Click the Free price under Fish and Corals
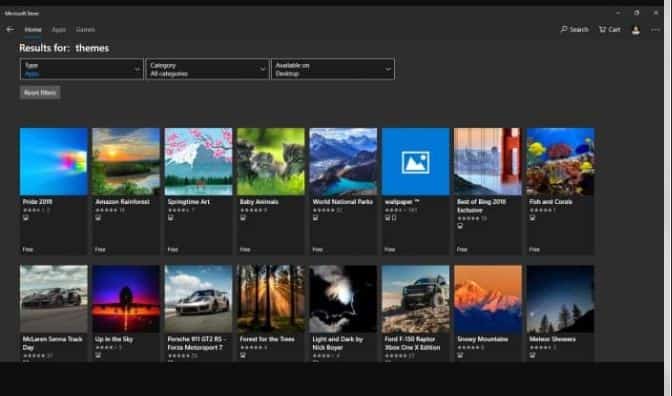The image size is (672, 396). (x=534, y=249)
